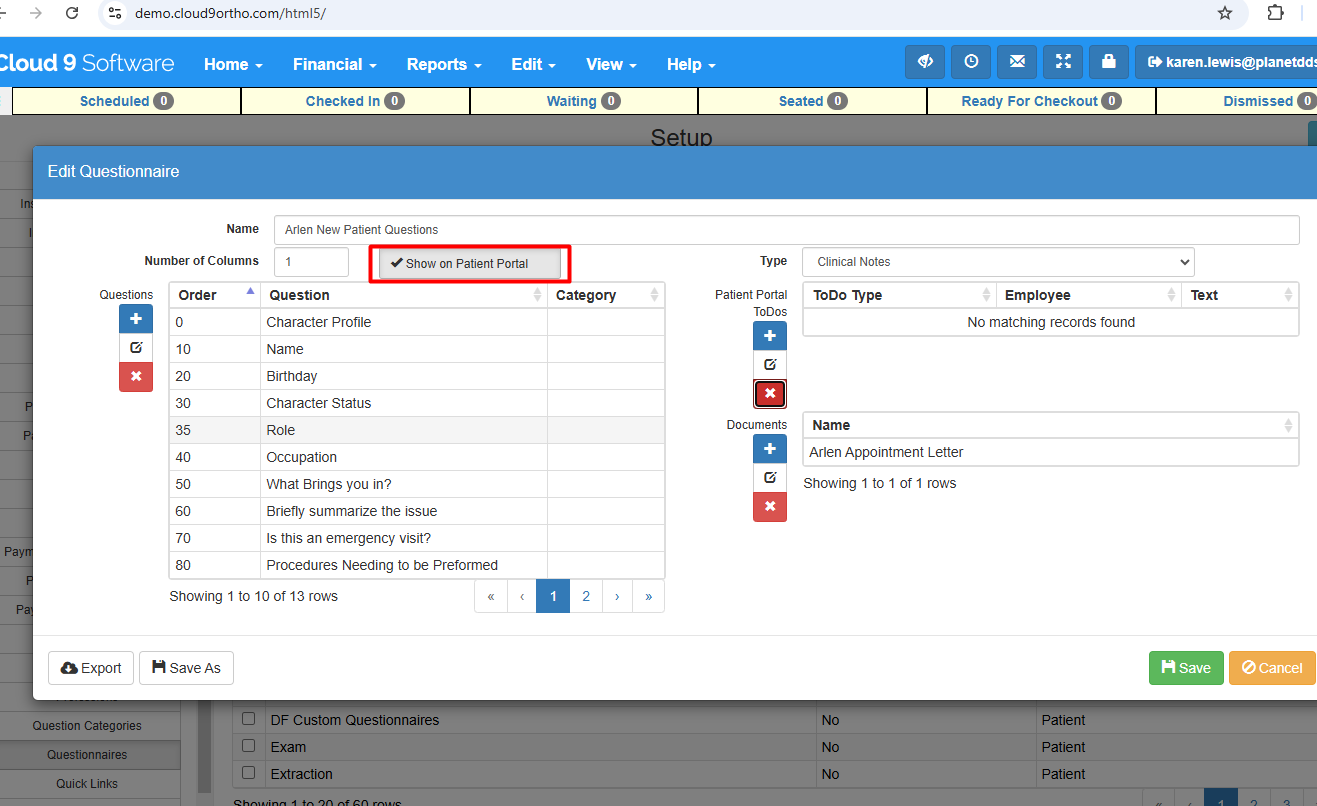Screen dimensions: 1317x806
Task: Add a new document
Action: point(770,449)
